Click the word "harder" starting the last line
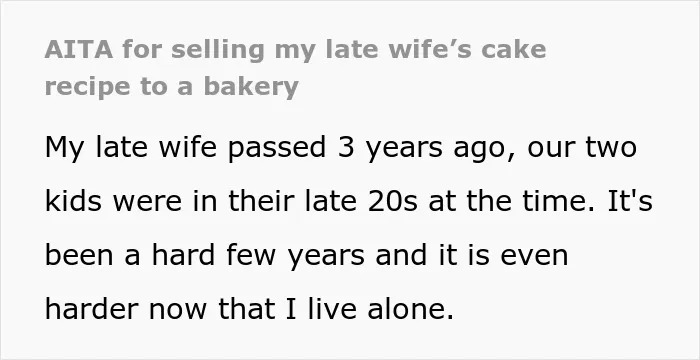This screenshot has width=700, height=360. pyautogui.click(x=93, y=308)
